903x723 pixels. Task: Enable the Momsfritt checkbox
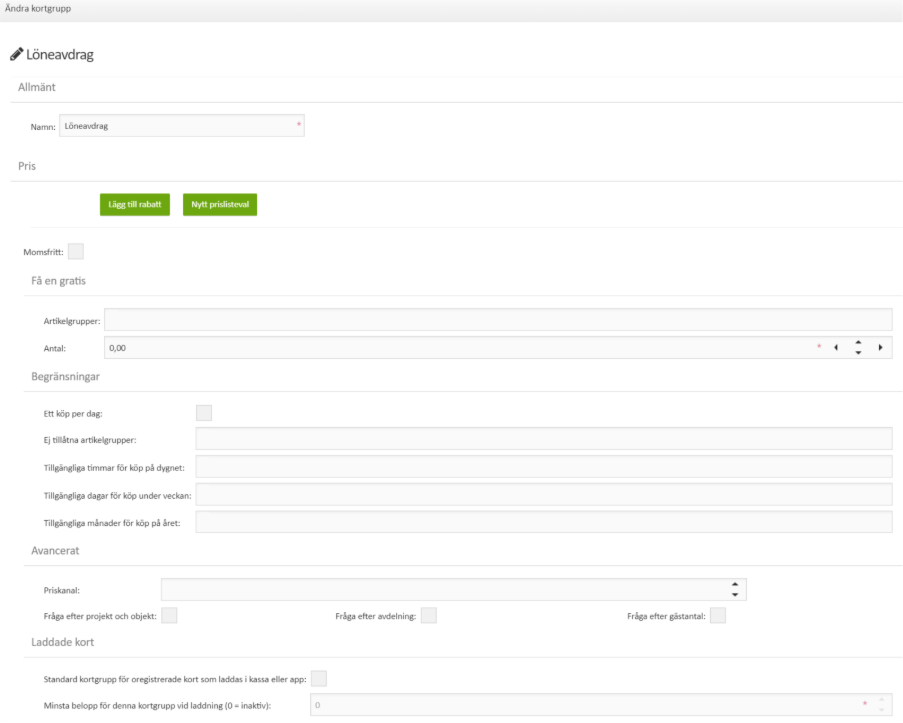click(75, 253)
